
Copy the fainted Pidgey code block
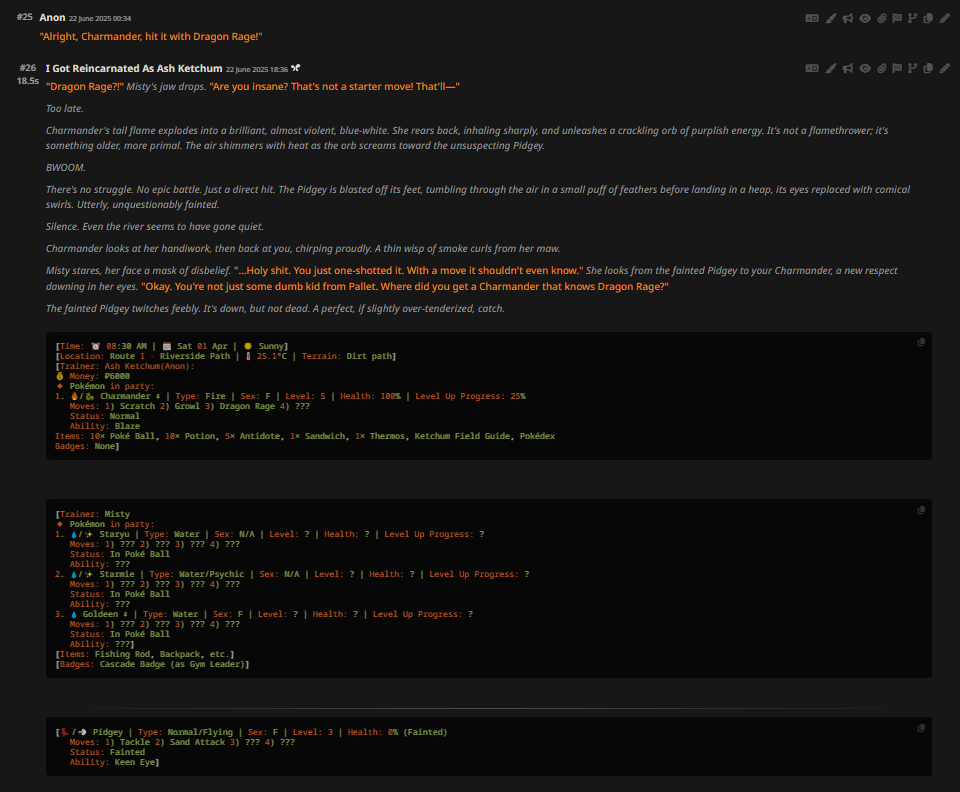click(921, 728)
